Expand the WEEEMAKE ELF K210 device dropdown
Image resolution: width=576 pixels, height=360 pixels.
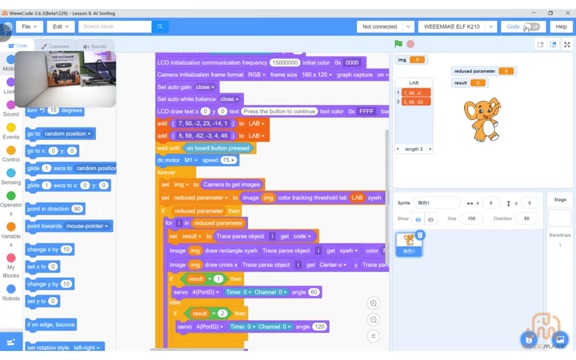(457, 26)
